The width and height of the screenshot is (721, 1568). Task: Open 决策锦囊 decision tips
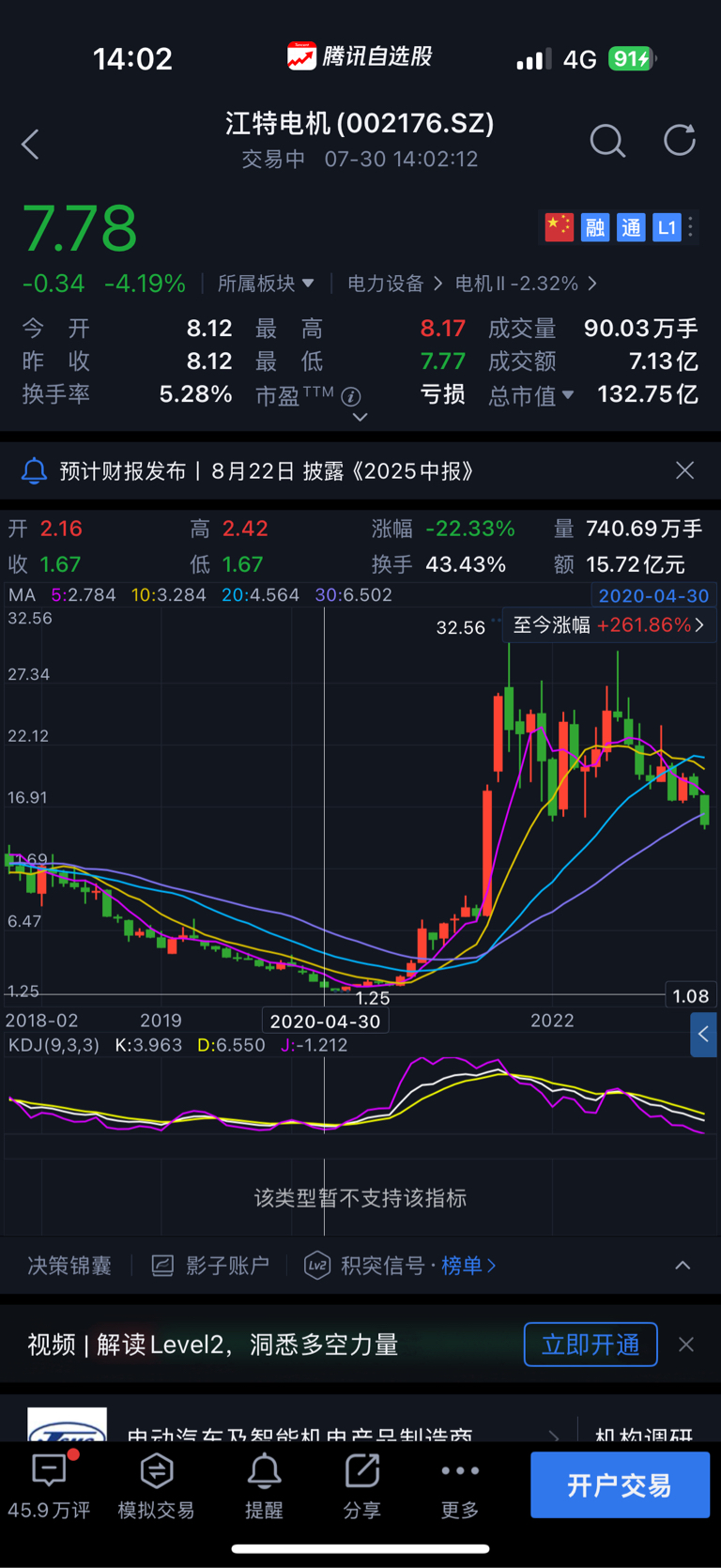coord(69,1266)
